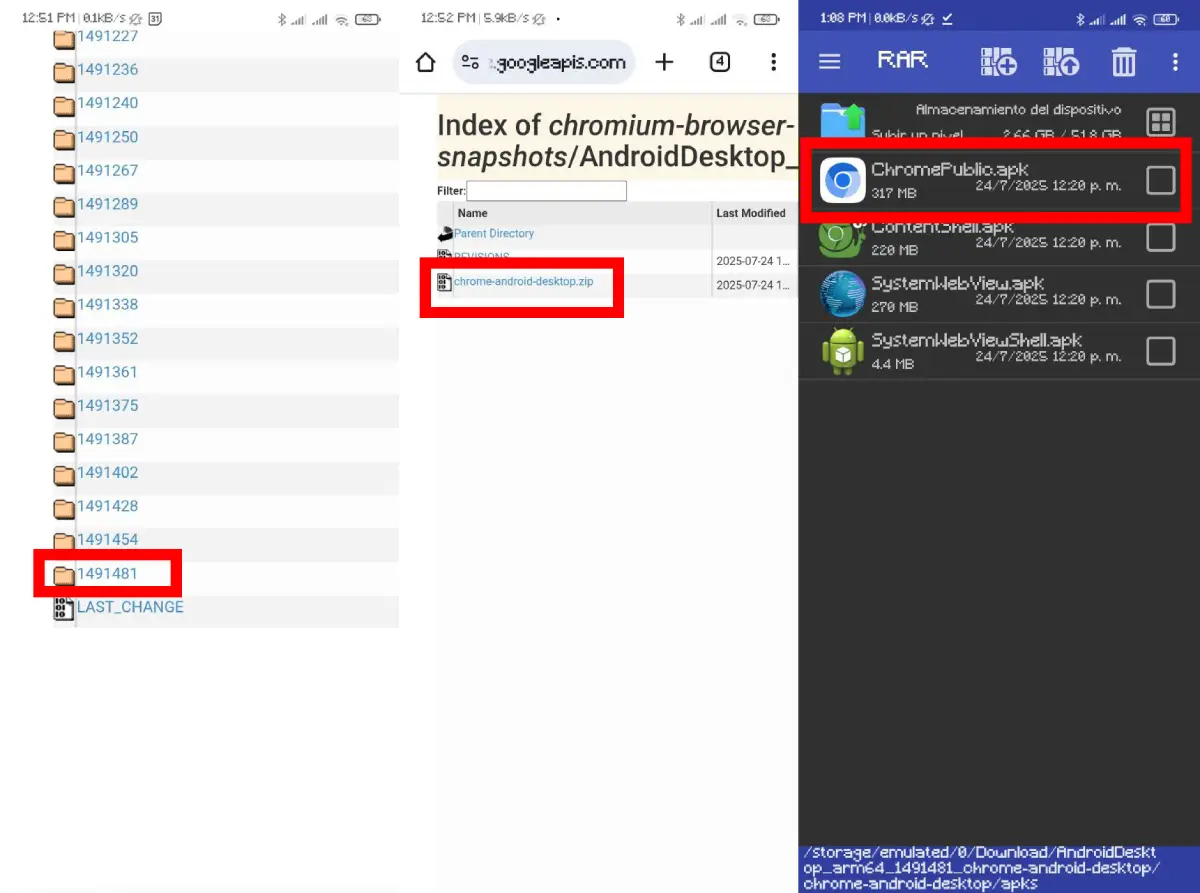The image size is (1200, 893).
Task: Check the SystemWebViewShell.apk checkbox
Action: pyautogui.click(x=1160, y=351)
